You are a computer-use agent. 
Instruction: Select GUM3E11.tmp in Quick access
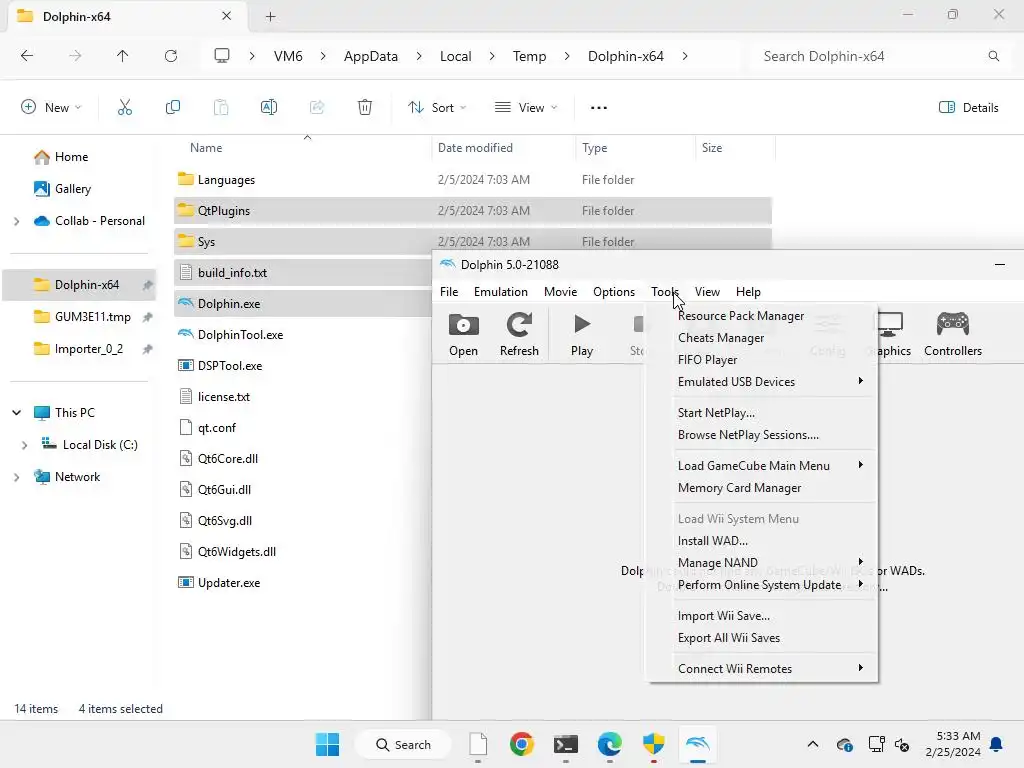93,317
